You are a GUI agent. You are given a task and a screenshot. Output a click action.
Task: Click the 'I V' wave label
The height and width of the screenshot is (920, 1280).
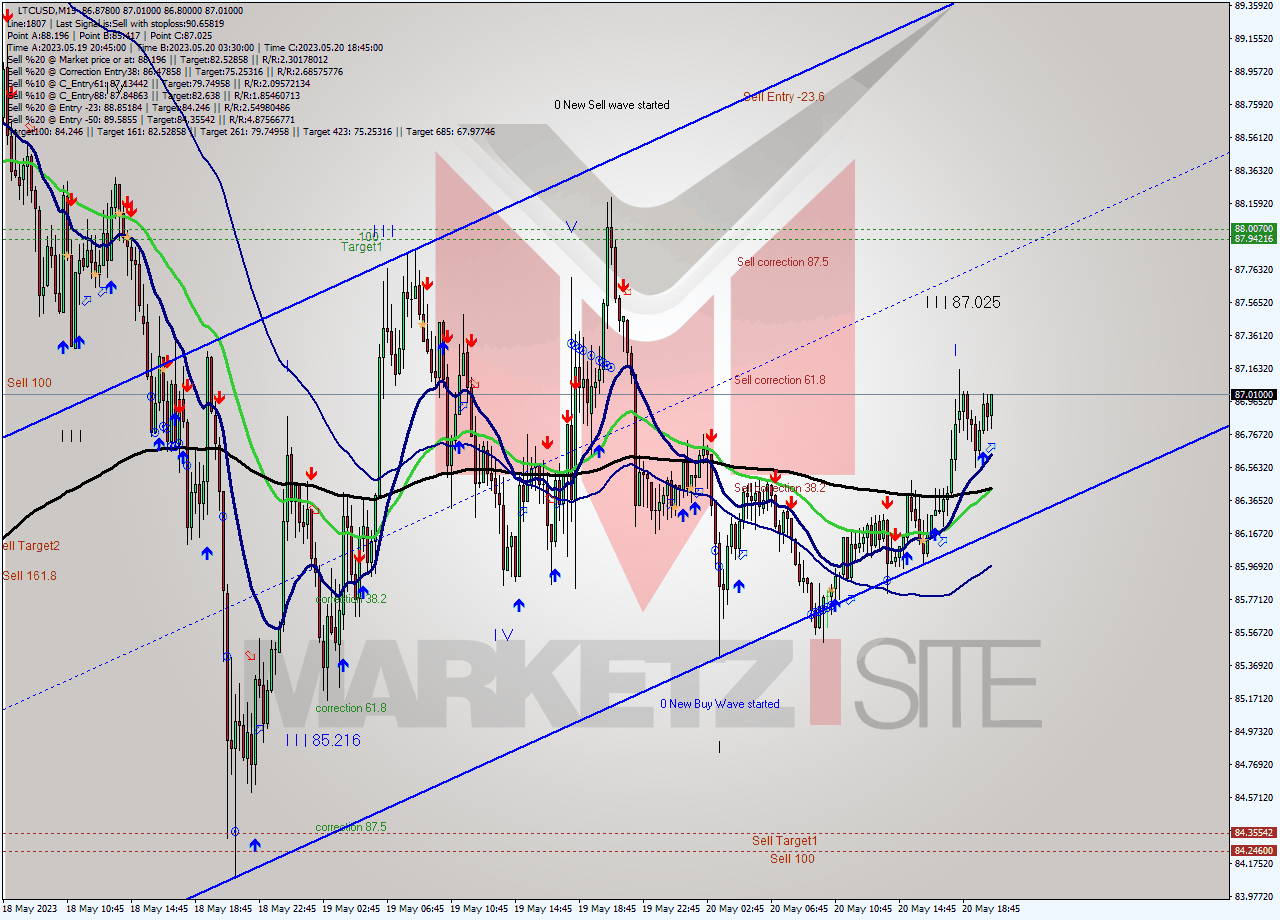503,635
